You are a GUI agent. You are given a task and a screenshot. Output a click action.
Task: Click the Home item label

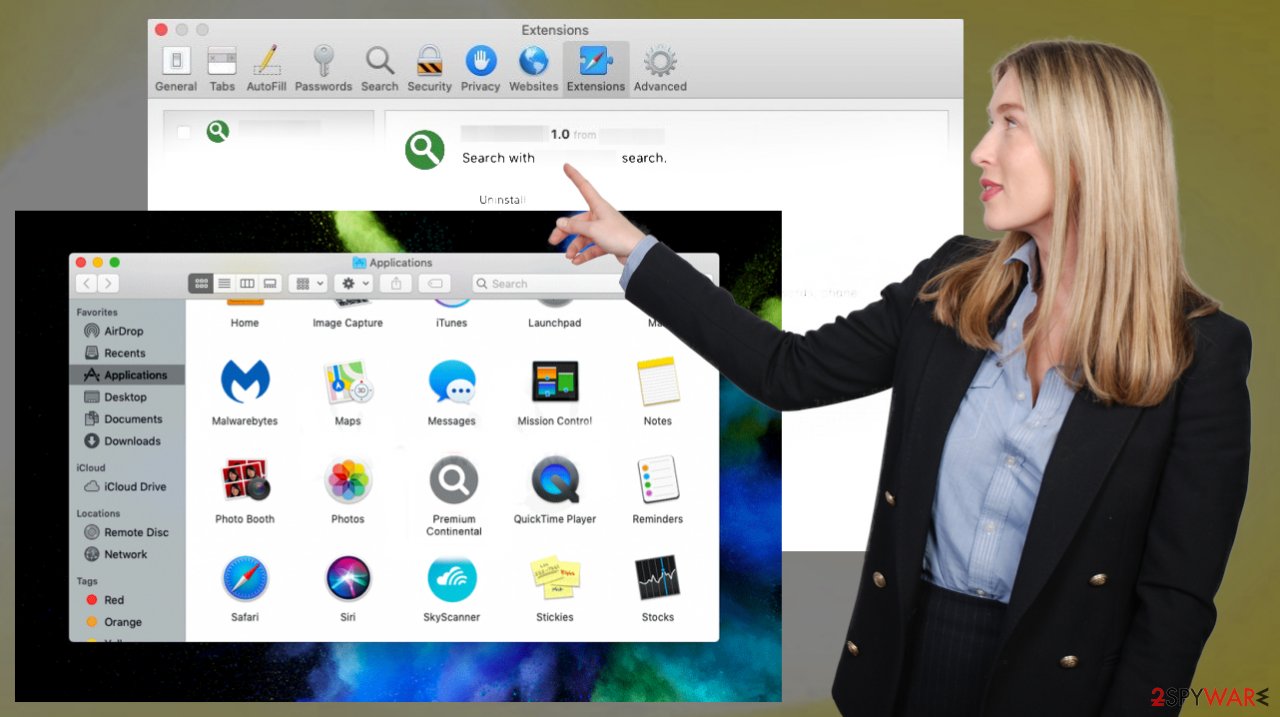coord(245,323)
